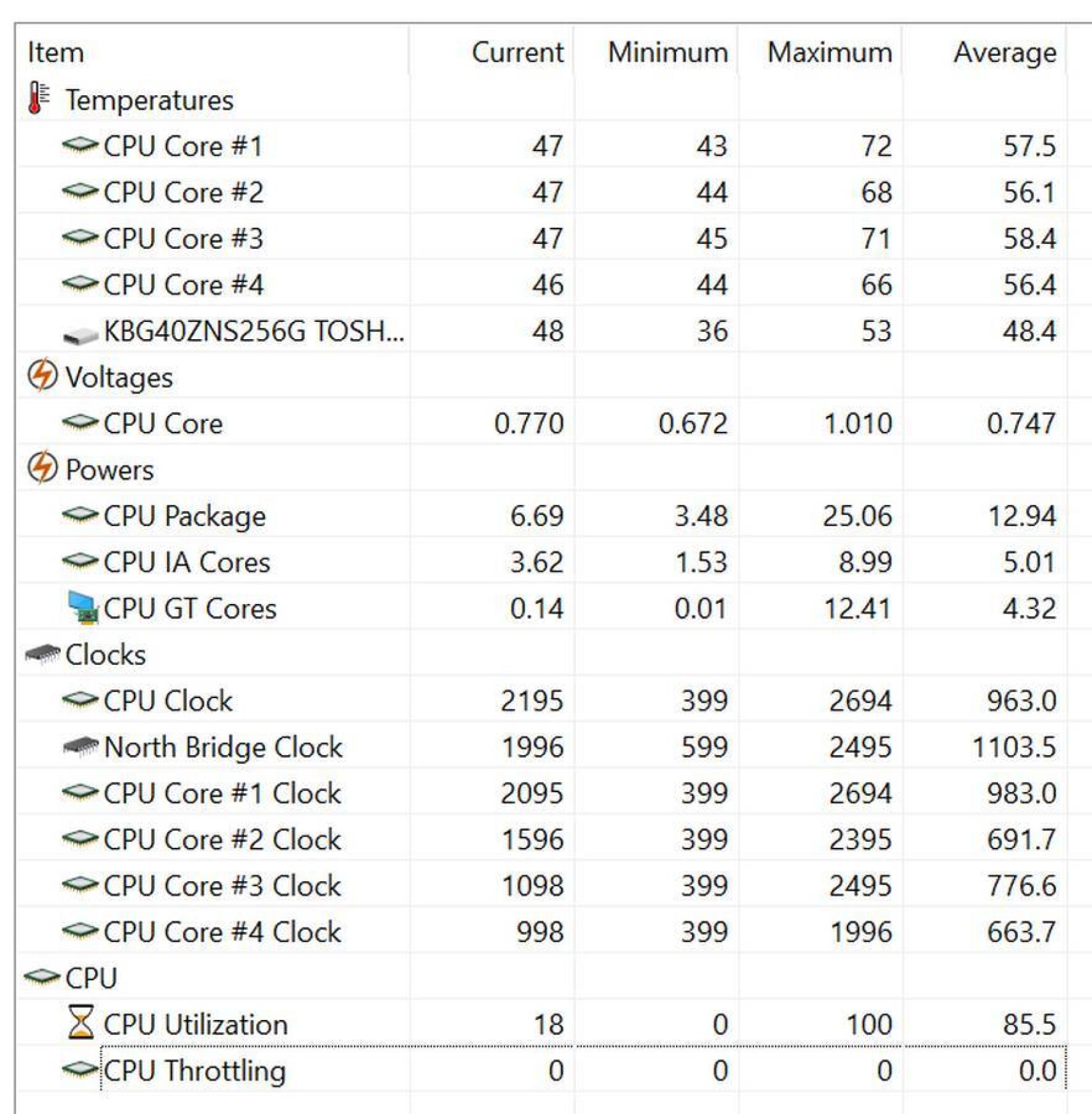This screenshot has width=1092, height=1114.
Task: Select the Powers group row
Action: (x=109, y=470)
